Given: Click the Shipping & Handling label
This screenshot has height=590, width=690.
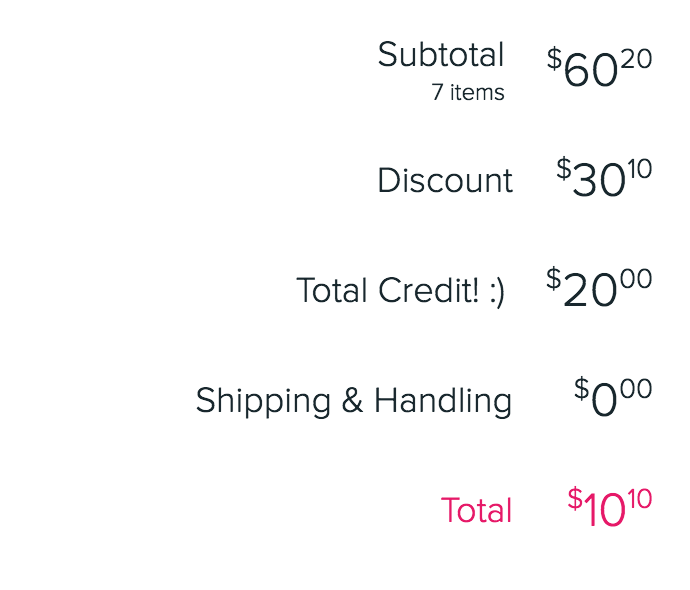Looking at the screenshot, I should [354, 400].
